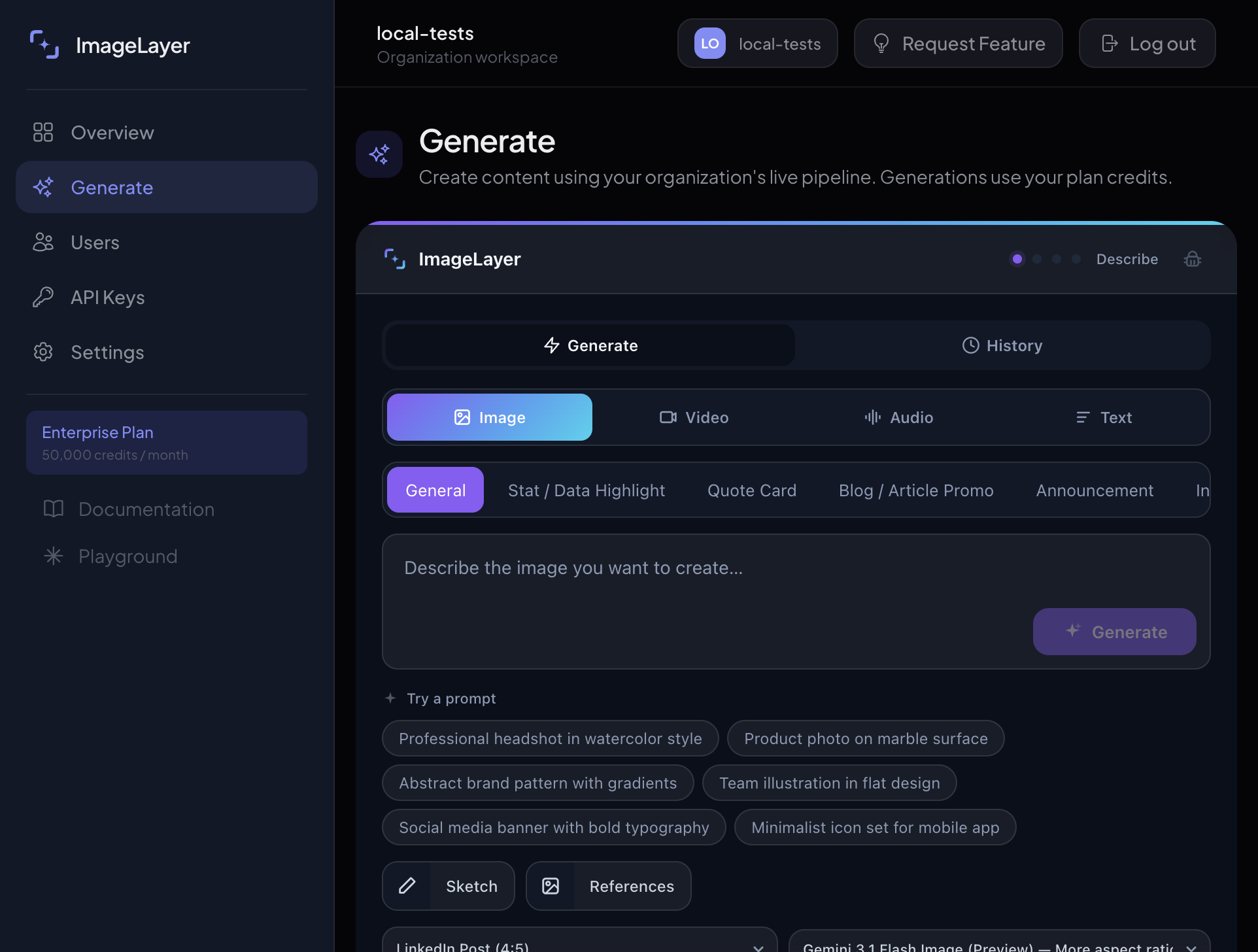Click the sparkle icon in the purple Generate button
Image resolution: width=1258 pixels, height=952 pixels.
click(1073, 631)
